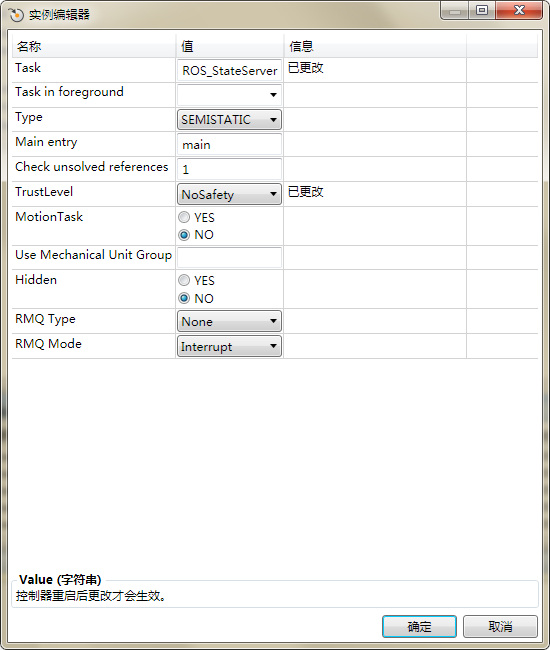Open the Task in foreground dropdown
This screenshot has height=650, width=550.
click(x=229, y=95)
